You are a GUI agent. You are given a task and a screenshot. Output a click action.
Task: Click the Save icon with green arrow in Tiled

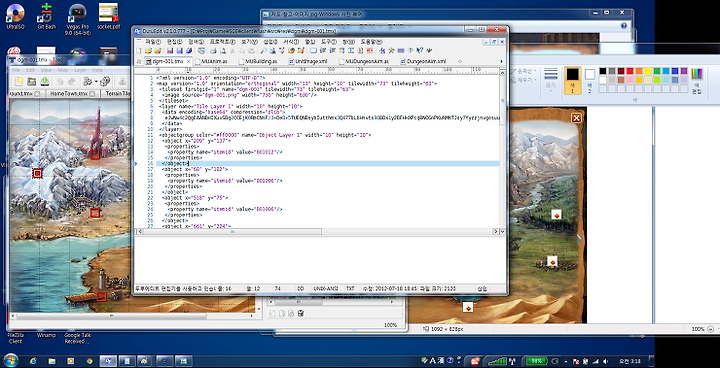[x=45, y=81]
